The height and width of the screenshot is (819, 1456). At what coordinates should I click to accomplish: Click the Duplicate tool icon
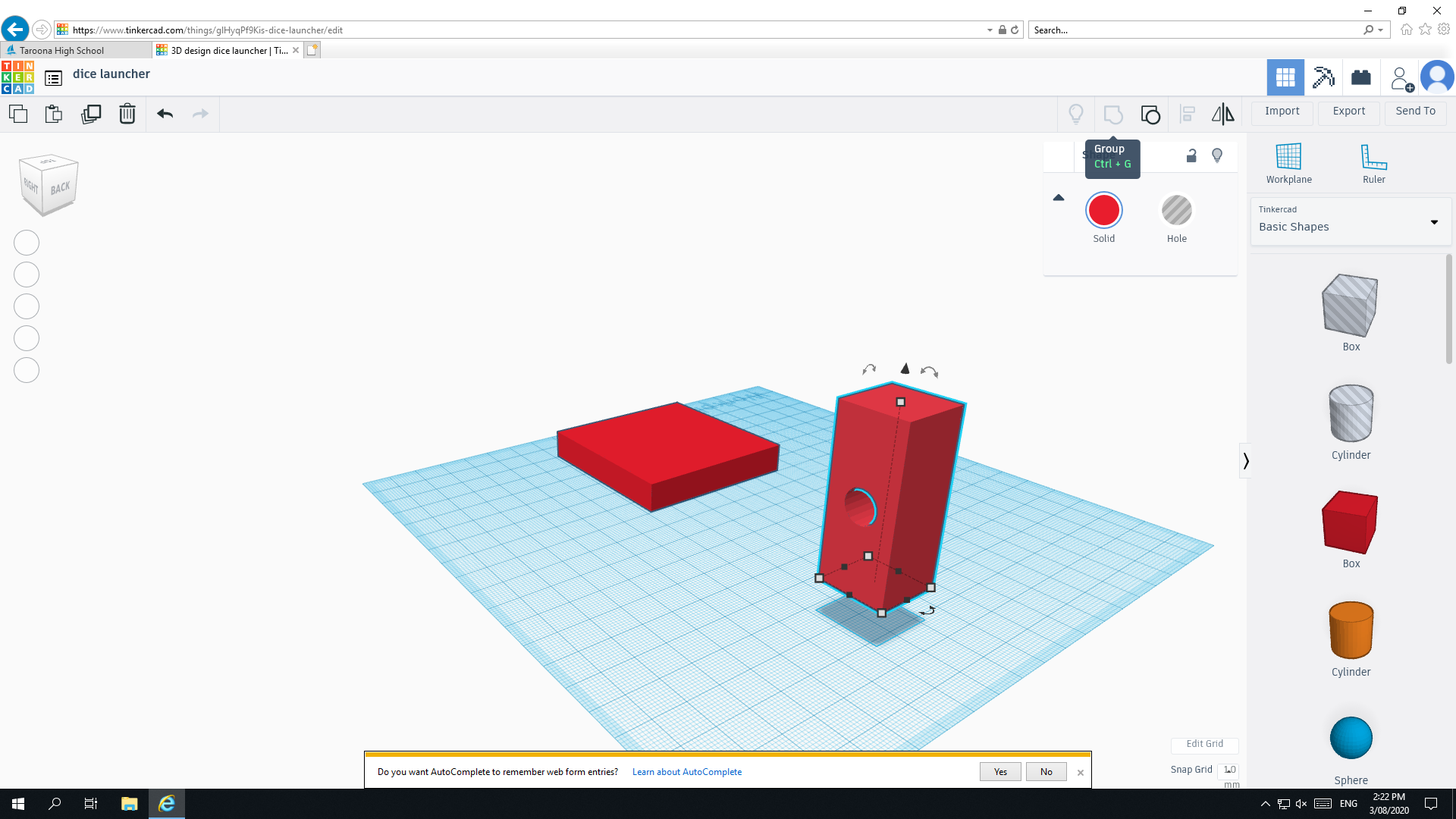click(91, 114)
